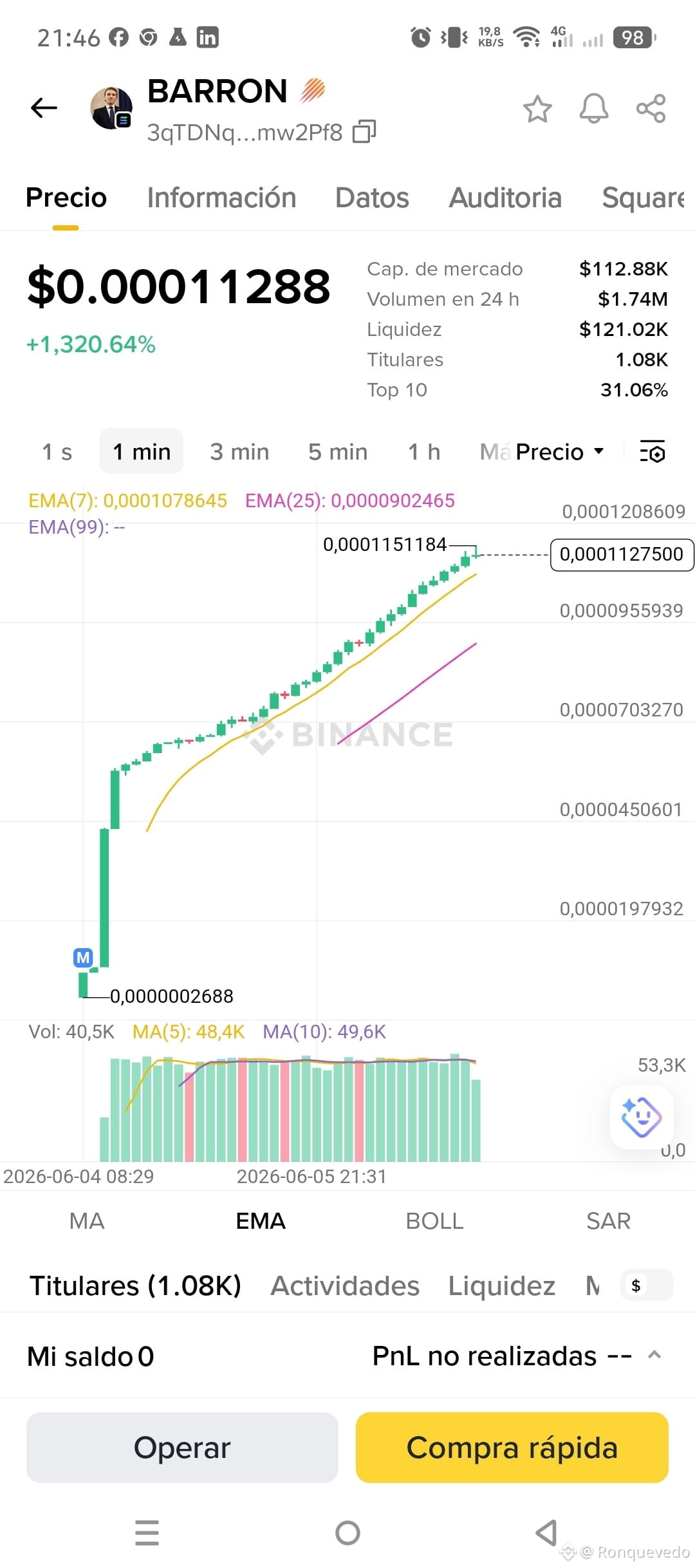Tap the MA(10): 49,6K volume label
This screenshot has width=695, height=1568.
(x=324, y=1032)
